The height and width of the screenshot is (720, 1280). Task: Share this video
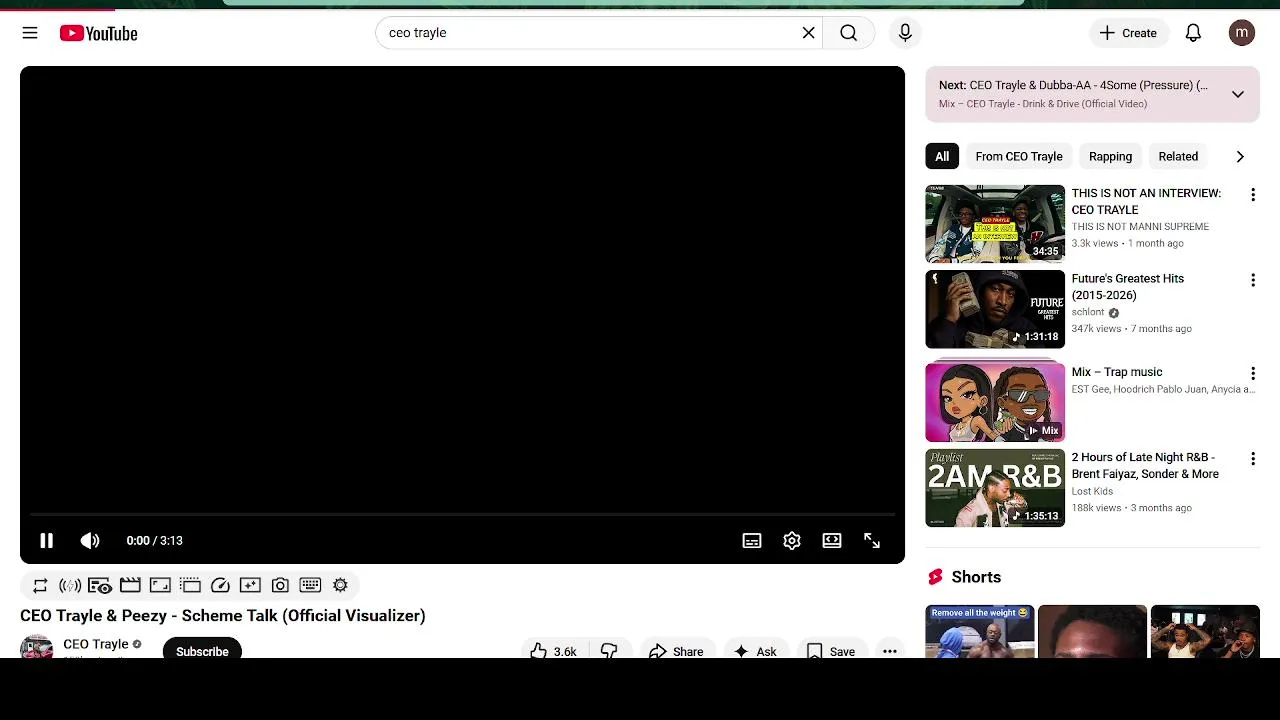677,650
